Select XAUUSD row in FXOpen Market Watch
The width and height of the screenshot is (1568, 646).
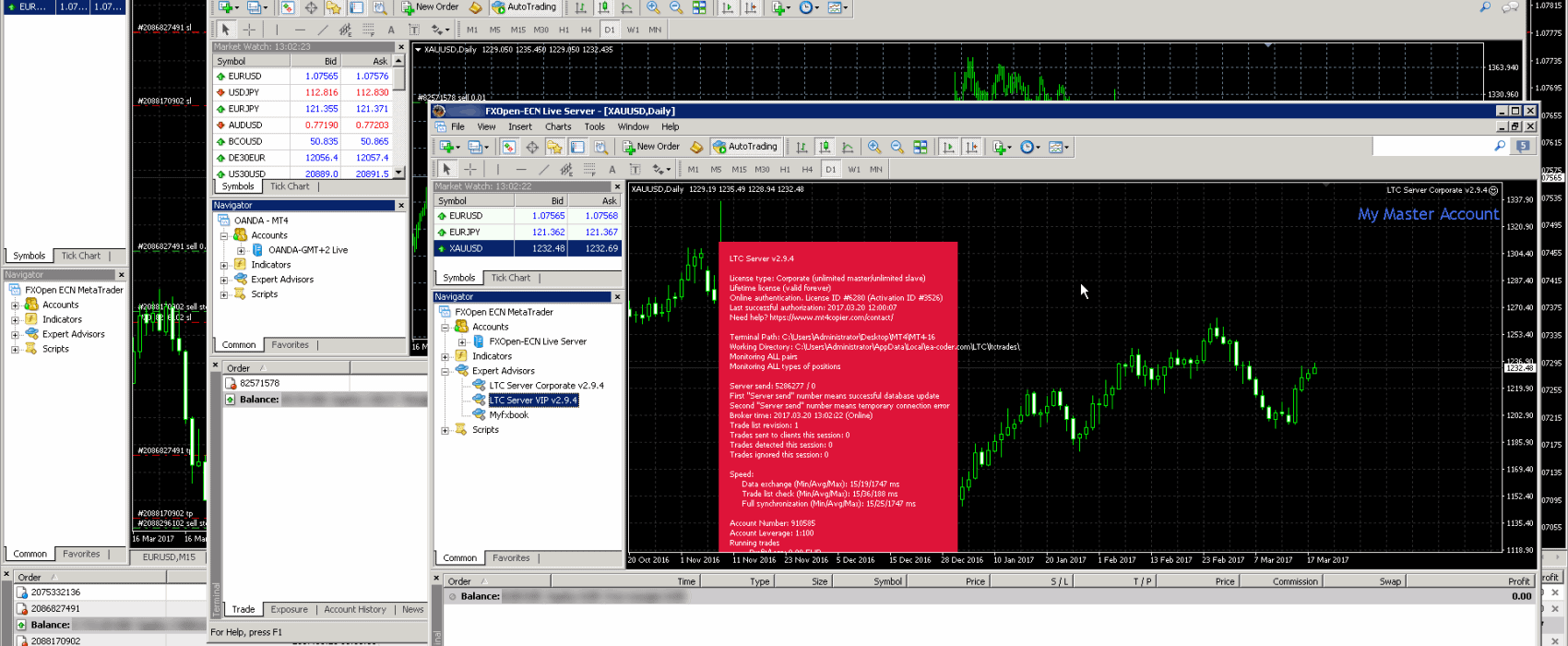[x=528, y=248]
